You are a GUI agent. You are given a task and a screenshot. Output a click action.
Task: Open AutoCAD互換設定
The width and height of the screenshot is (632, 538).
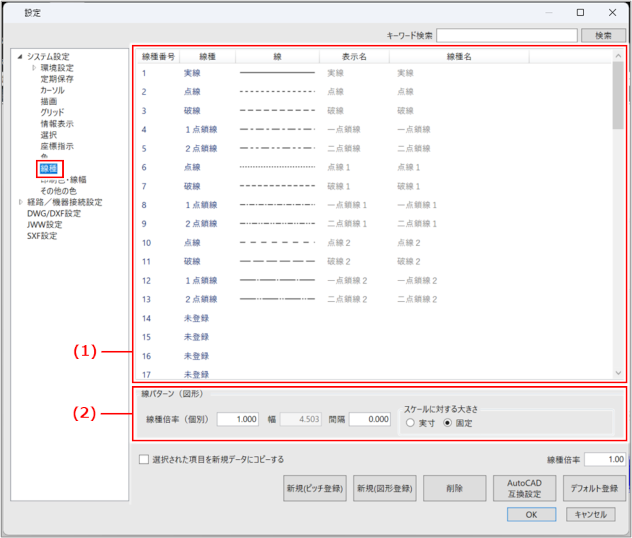click(518, 488)
